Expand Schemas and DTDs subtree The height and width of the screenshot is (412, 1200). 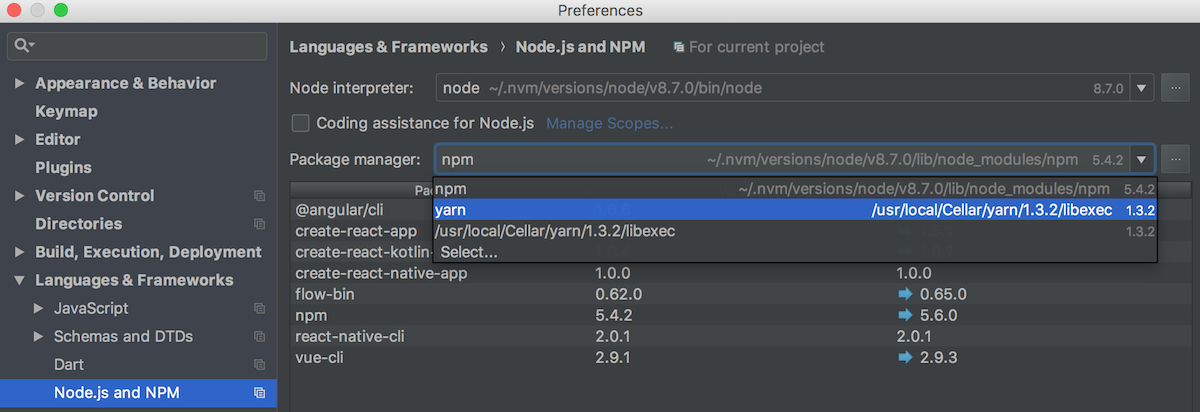tap(39, 336)
